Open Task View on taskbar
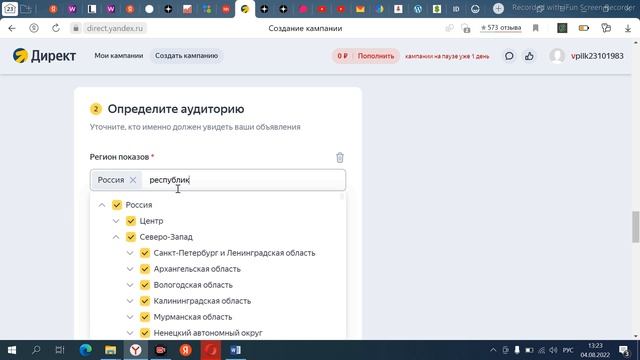The height and width of the screenshot is (360, 640). click(60, 350)
